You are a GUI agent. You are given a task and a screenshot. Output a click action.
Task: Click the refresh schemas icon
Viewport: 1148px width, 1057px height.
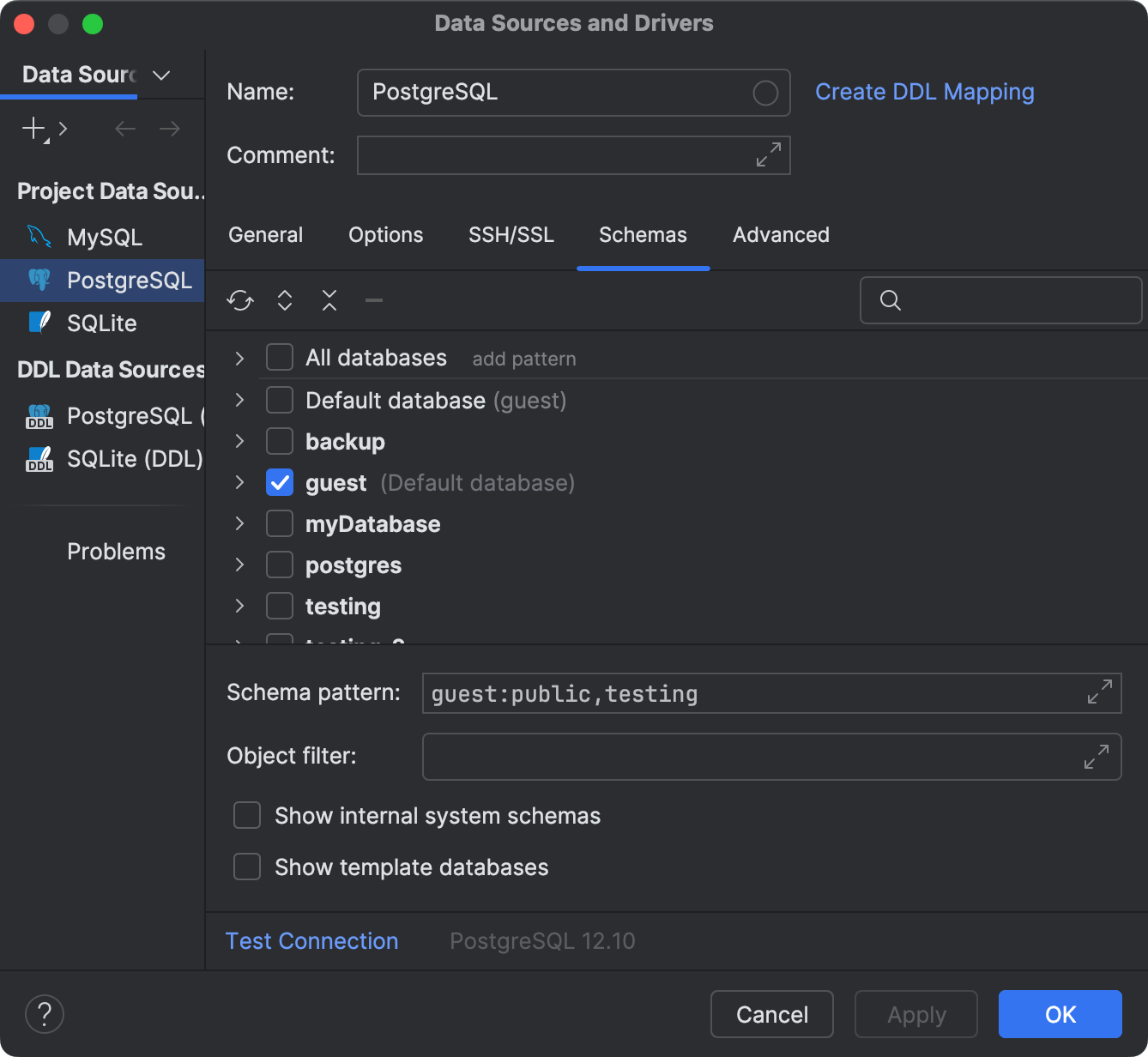click(x=240, y=300)
